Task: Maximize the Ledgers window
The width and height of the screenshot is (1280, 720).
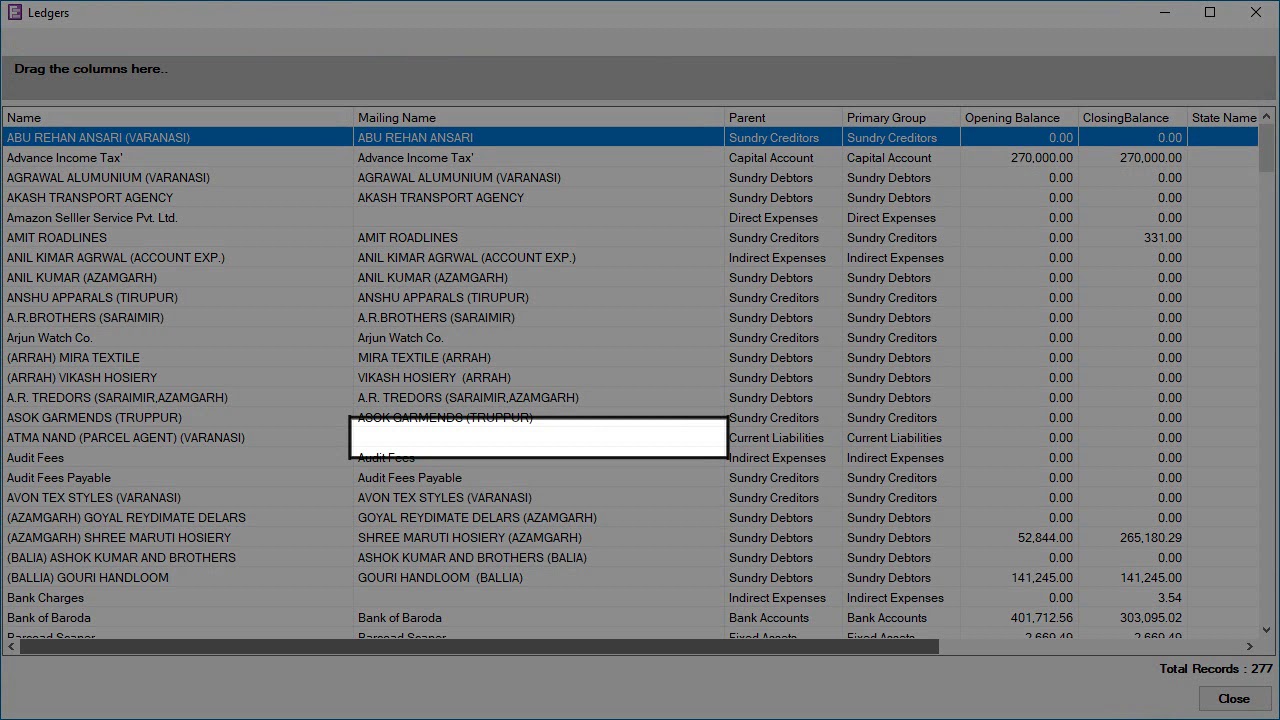Action: pyautogui.click(x=1210, y=12)
